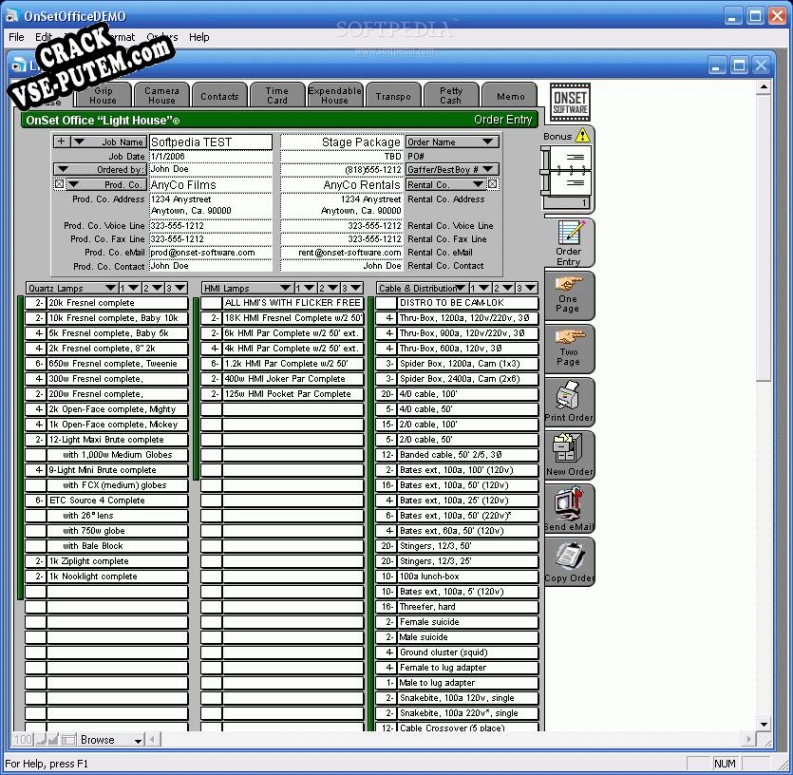Click the record slider on the book icon
The image size is (793, 775).
tap(545, 173)
